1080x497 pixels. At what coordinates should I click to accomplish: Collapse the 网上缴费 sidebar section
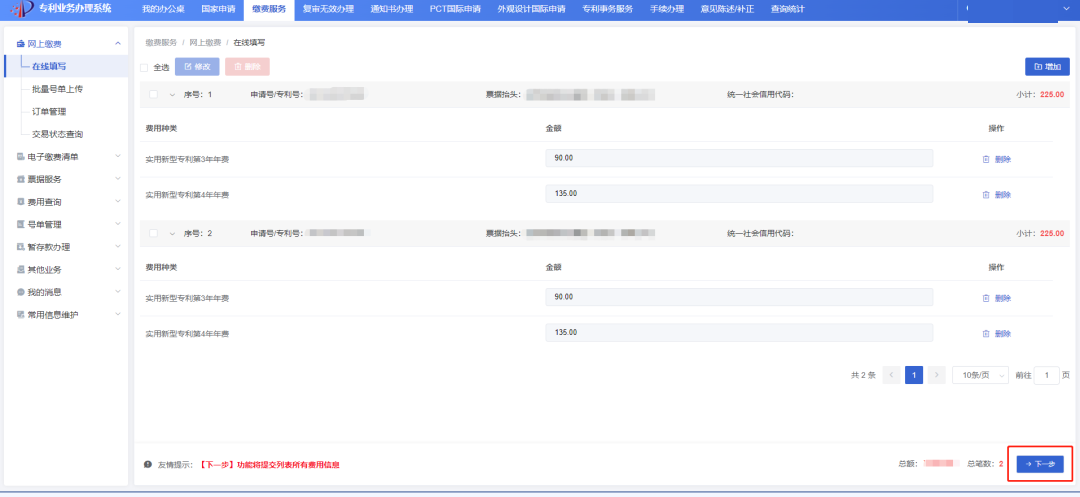(x=118, y=44)
